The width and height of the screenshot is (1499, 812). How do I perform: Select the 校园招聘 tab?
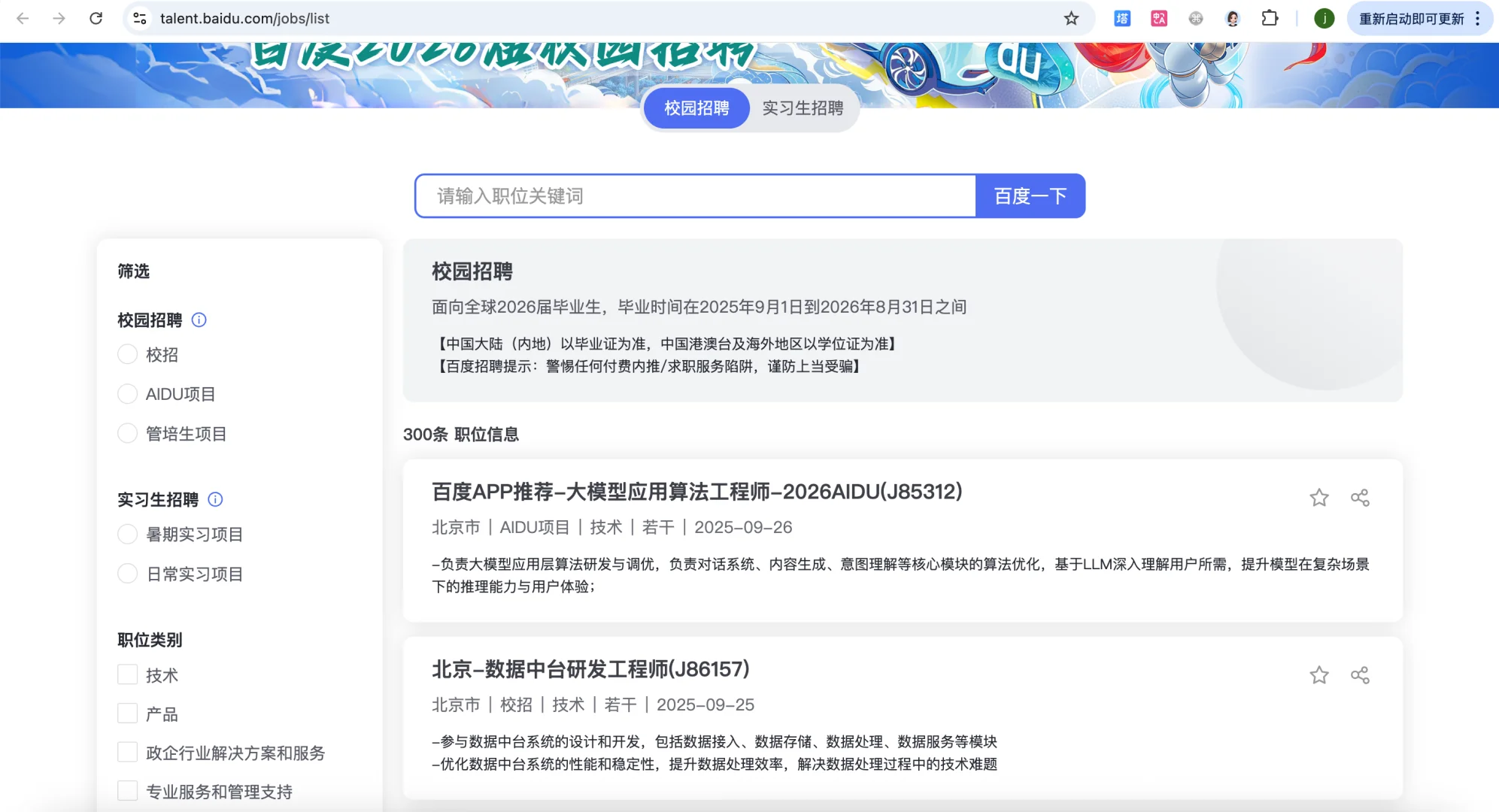[x=696, y=108]
